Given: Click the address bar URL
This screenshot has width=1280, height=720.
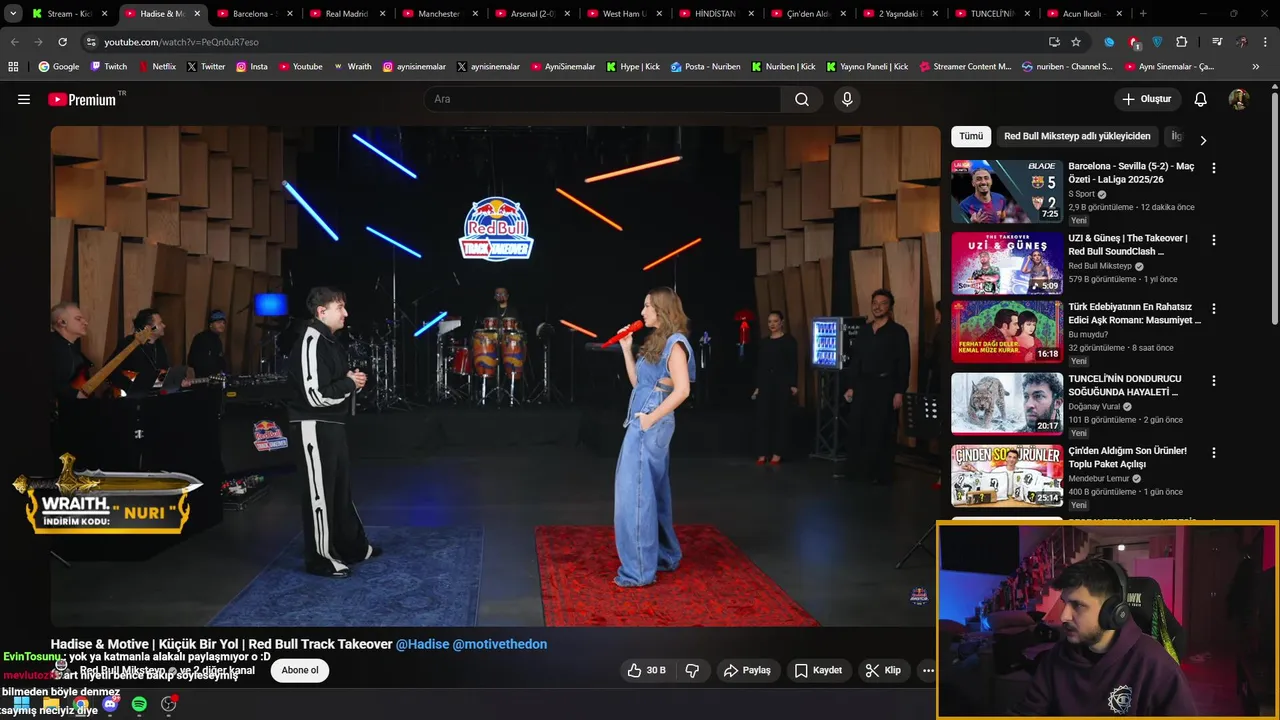Looking at the screenshot, I should (181, 42).
